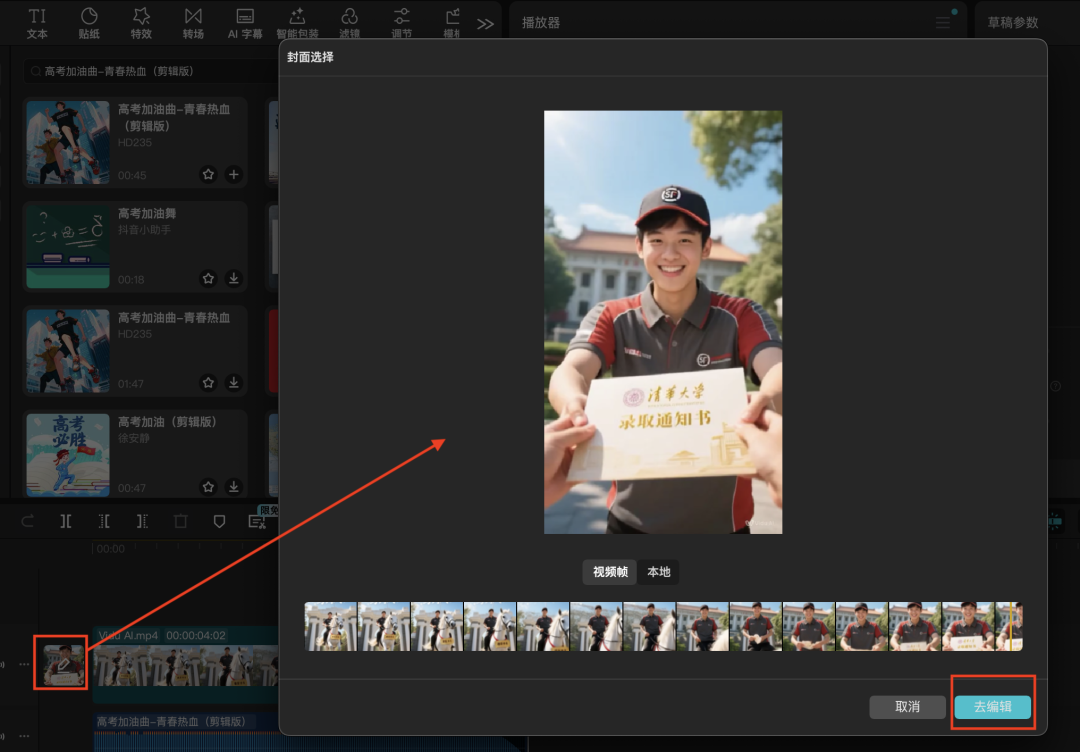This screenshot has height=752, width=1080.
Task: Open video track options three-dot menu
Action: pos(25,665)
